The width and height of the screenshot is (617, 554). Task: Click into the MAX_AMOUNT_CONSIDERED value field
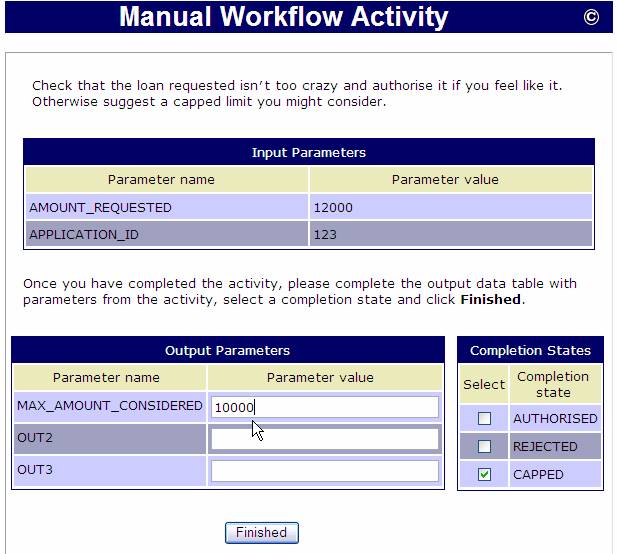[x=324, y=407]
